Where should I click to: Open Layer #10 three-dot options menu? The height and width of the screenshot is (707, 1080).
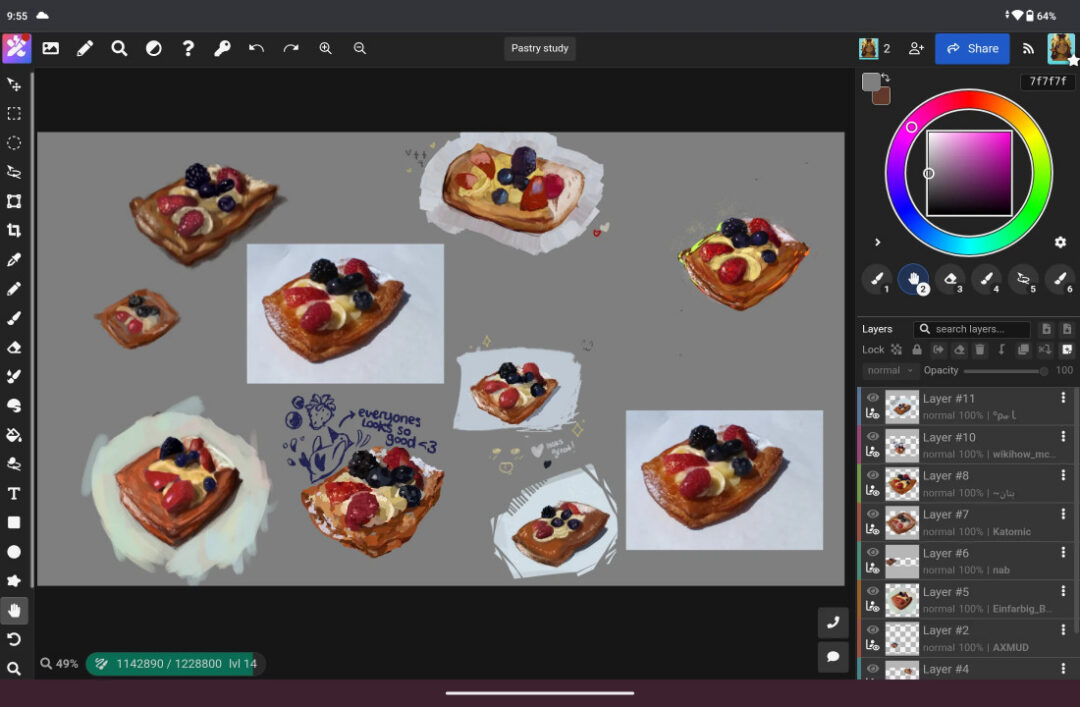pyautogui.click(x=1063, y=436)
